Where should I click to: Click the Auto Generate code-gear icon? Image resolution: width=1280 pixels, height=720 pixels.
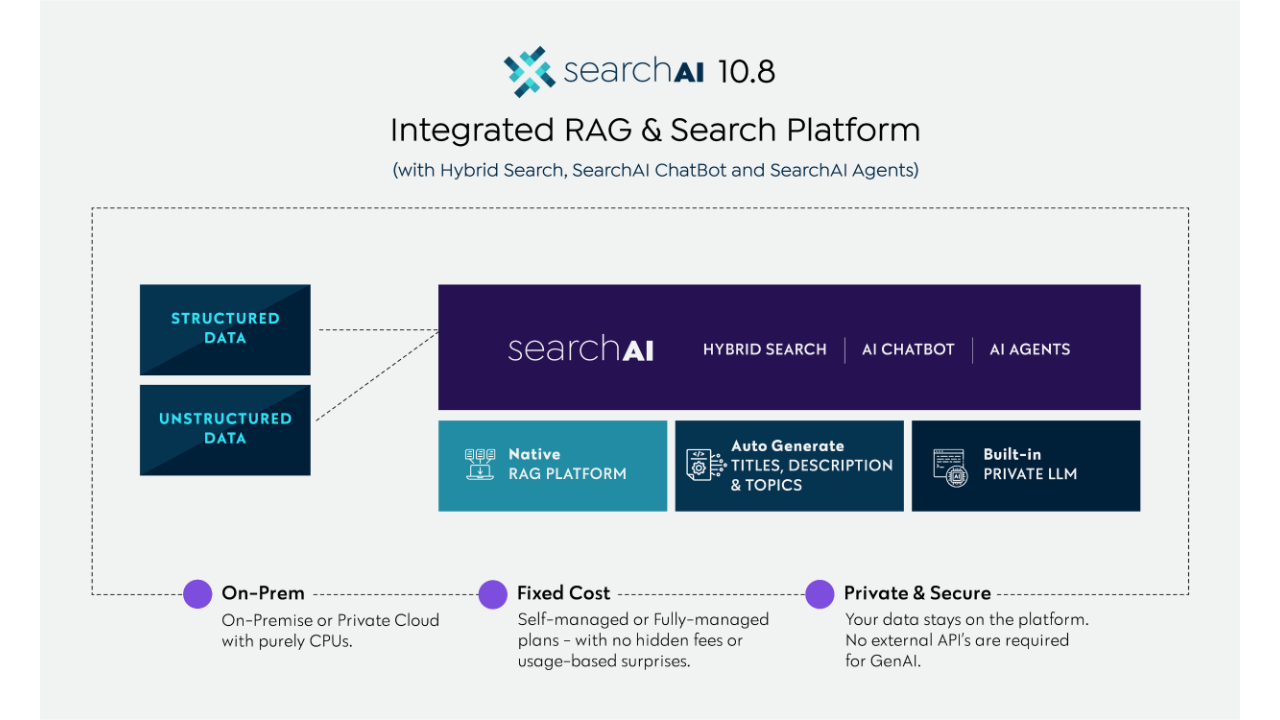click(705, 466)
